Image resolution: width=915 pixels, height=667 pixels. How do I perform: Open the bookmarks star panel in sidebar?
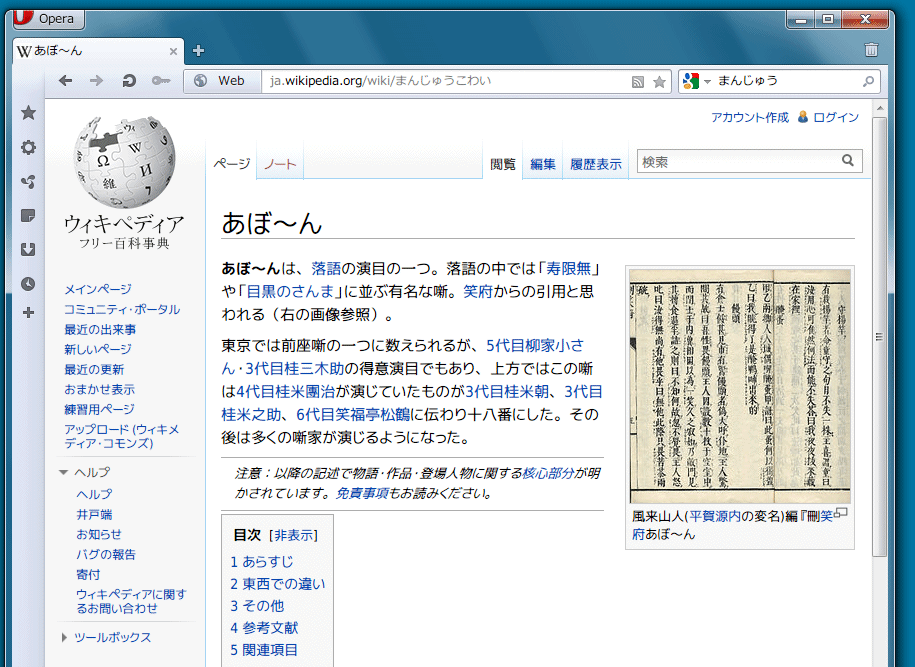coord(28,113)
